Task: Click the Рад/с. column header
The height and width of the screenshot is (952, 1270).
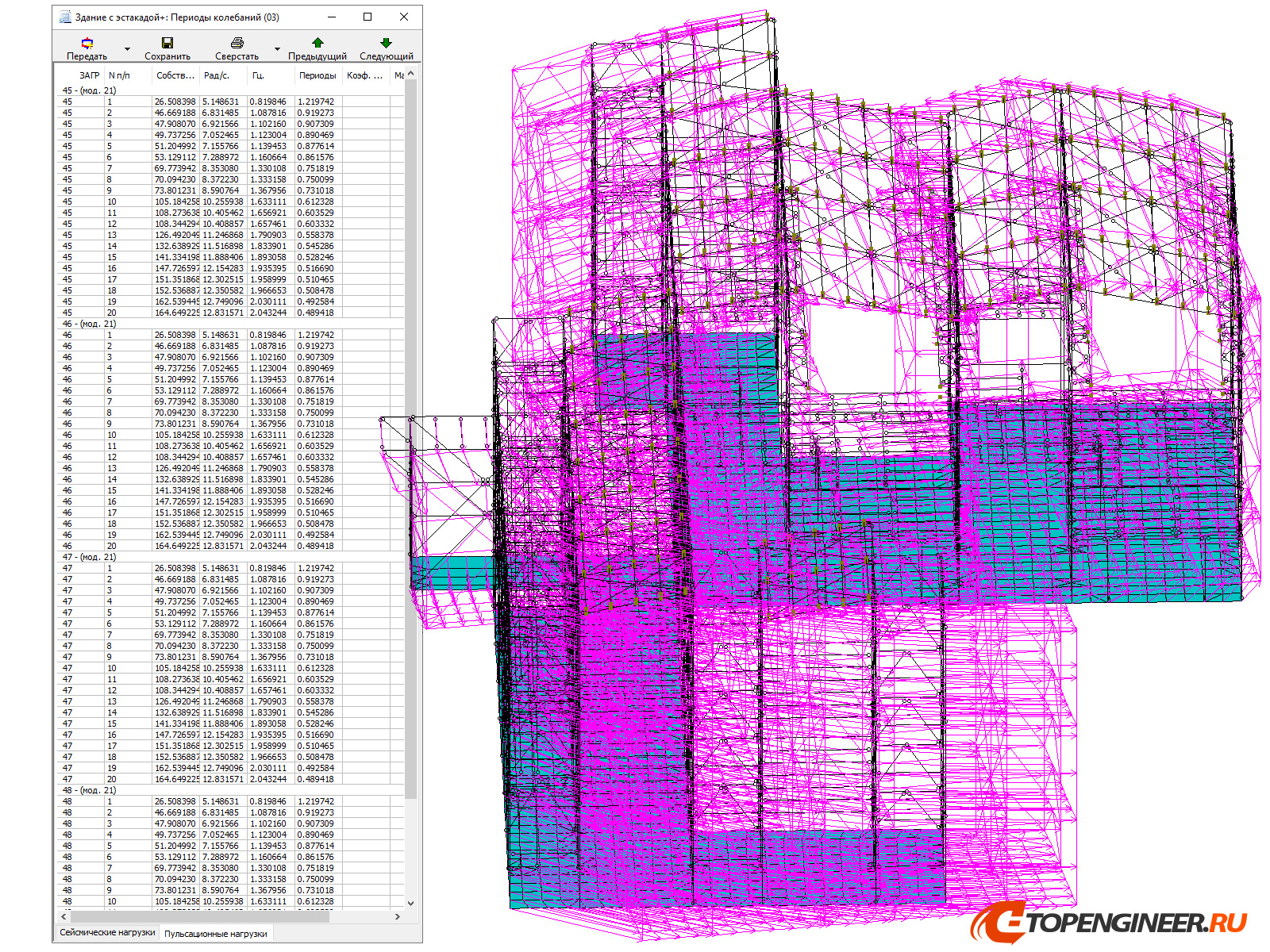Action: pos(216,75)
